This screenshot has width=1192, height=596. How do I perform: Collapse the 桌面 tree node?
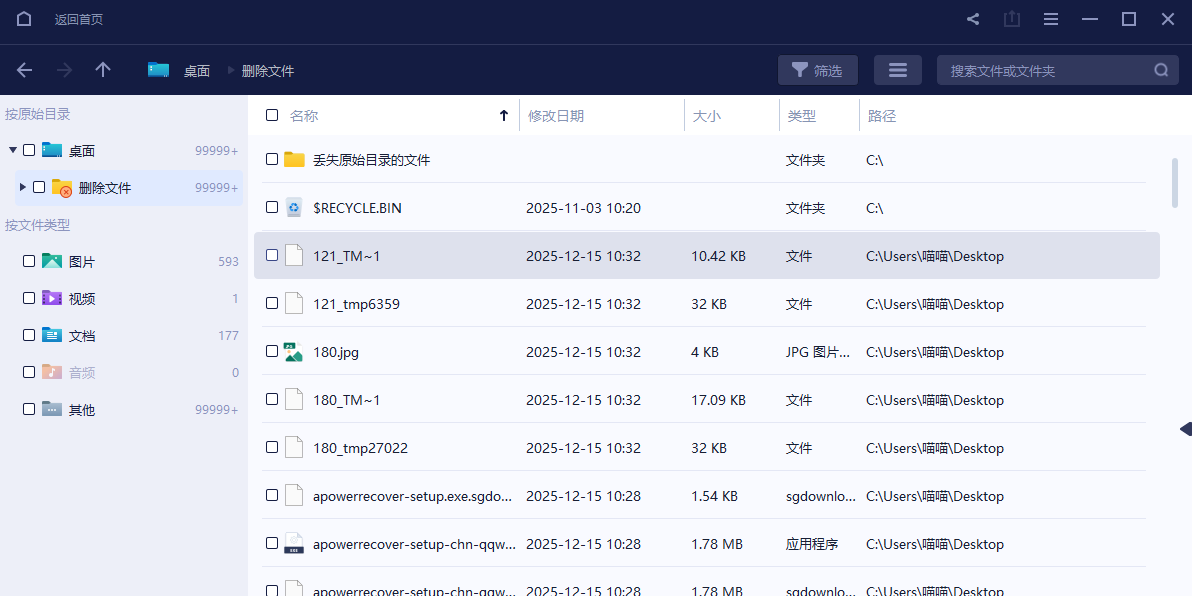click(x=13, y=150)
